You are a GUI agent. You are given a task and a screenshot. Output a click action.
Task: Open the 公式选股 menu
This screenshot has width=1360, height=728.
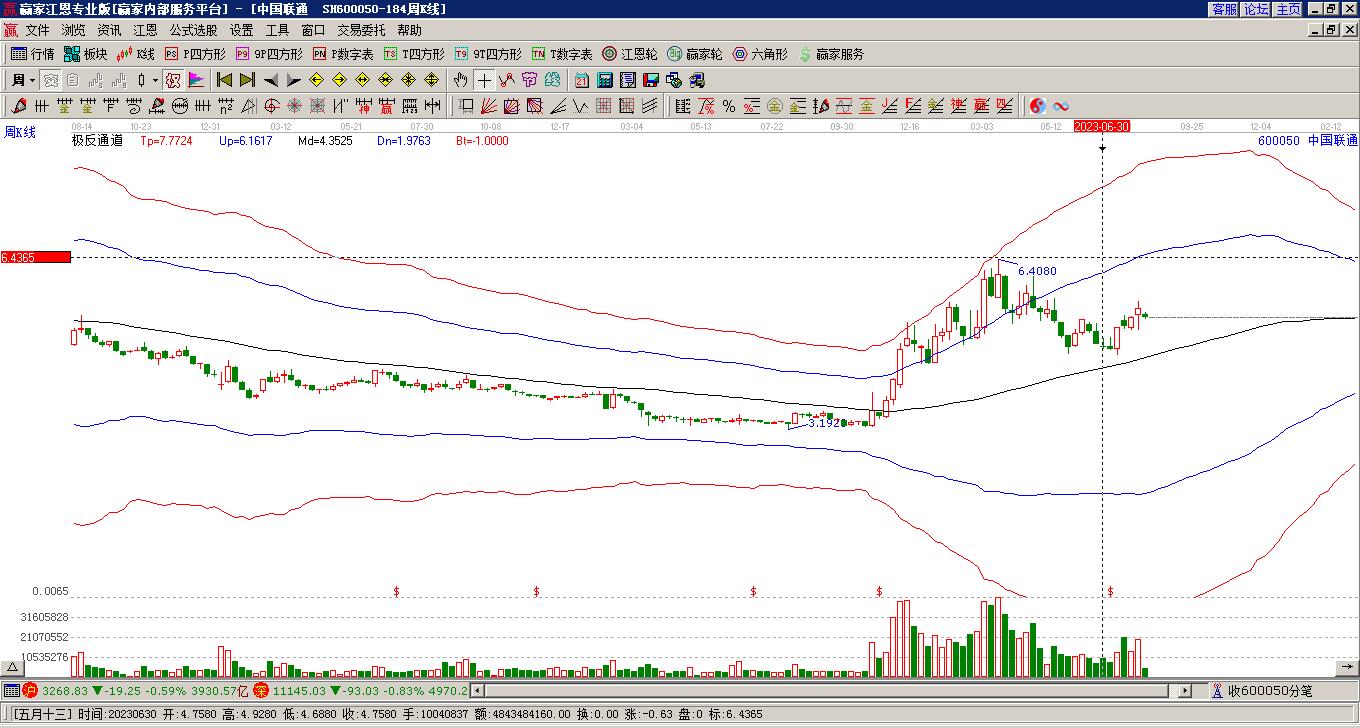click(193, 30)
